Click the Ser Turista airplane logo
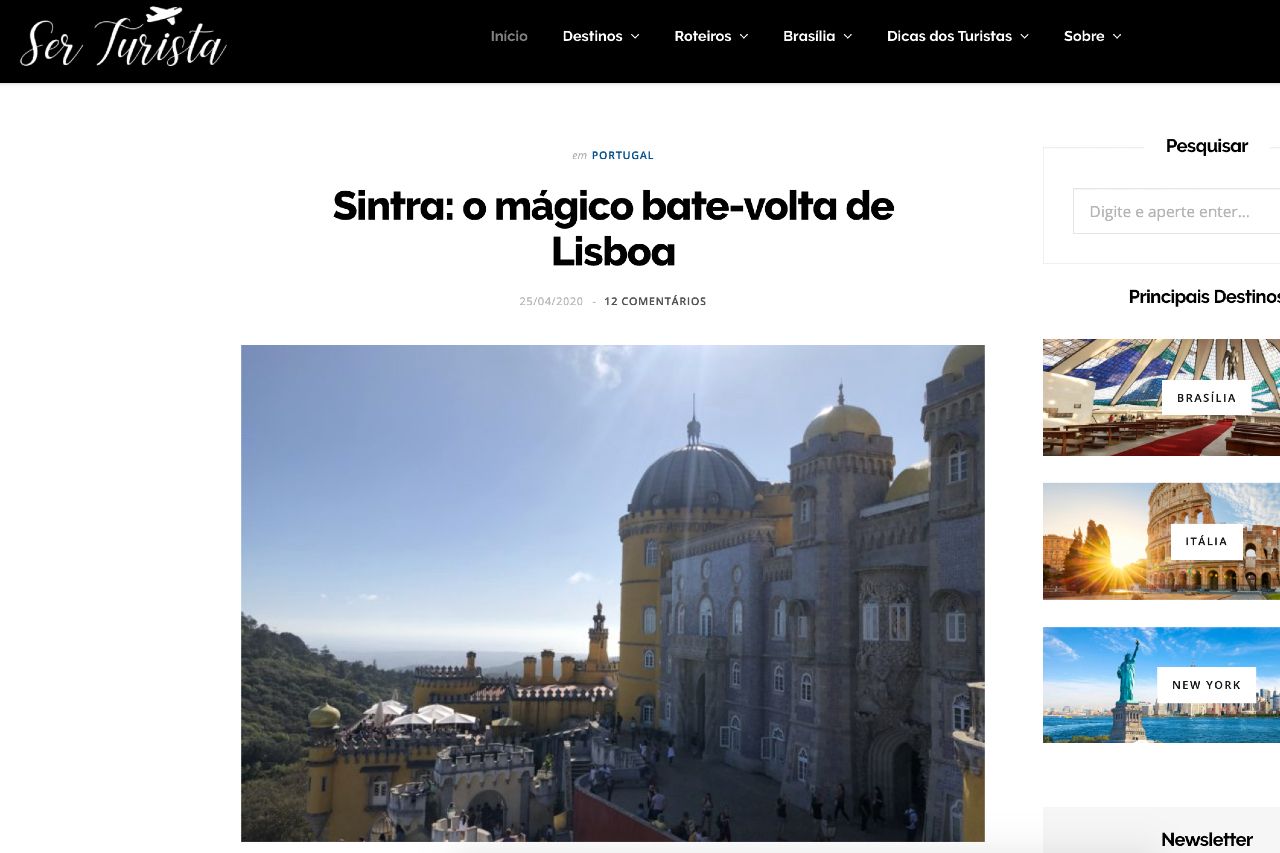 pos(123,38)
